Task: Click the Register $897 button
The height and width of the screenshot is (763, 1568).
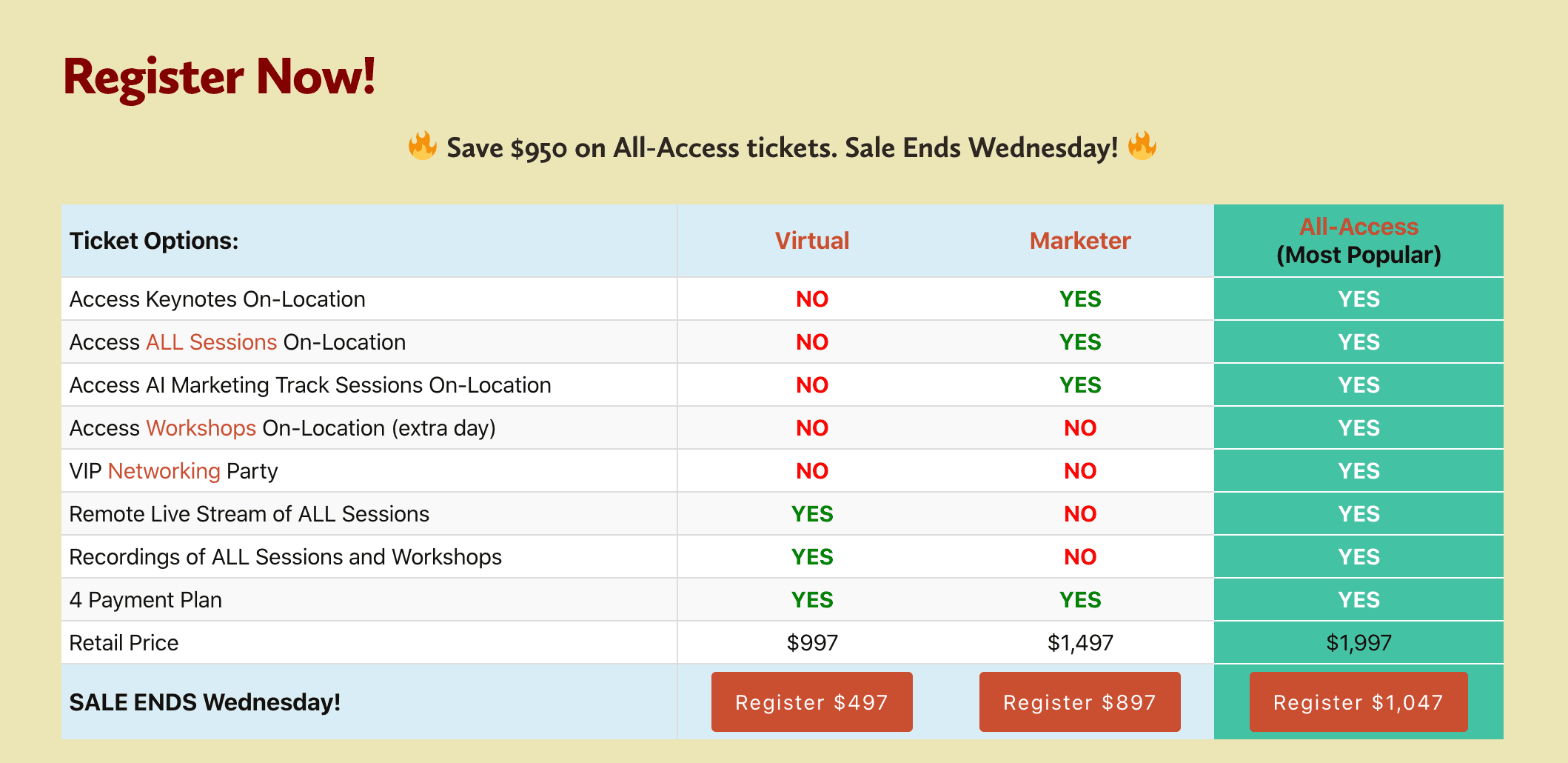Action: tap(1079, 702)
